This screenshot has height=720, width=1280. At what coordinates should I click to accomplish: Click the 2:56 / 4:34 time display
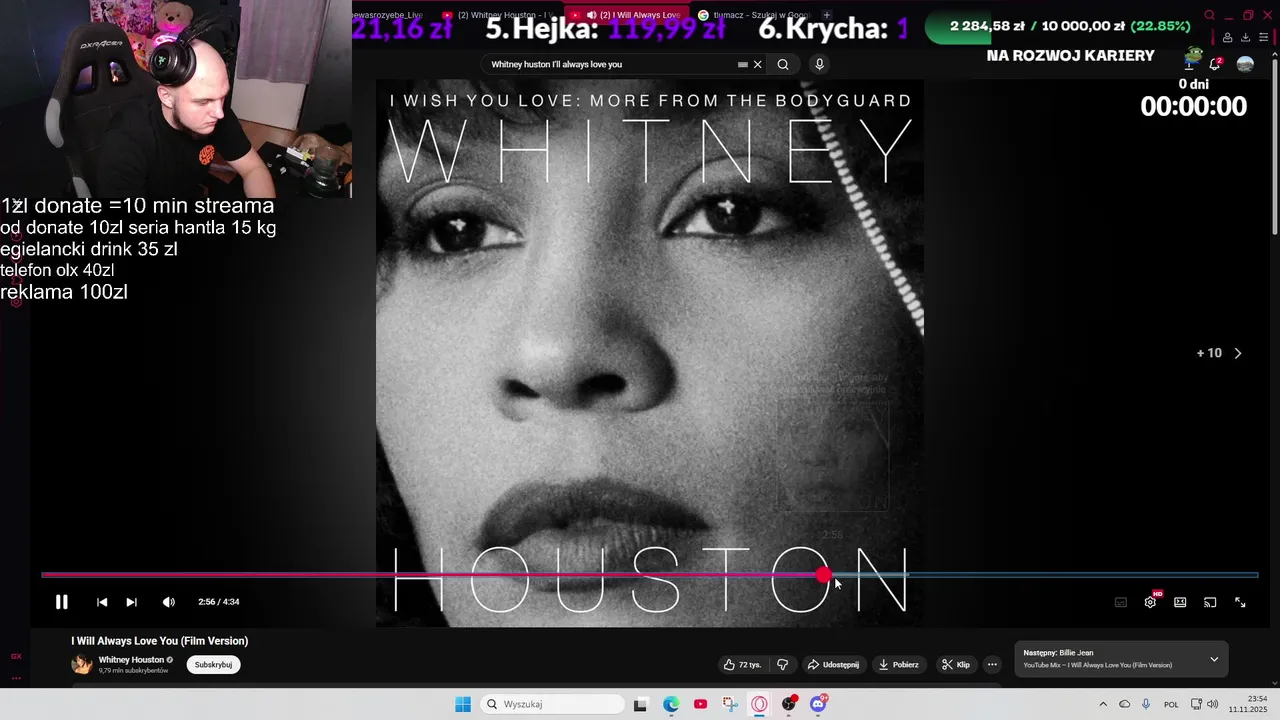pos(219,602)
